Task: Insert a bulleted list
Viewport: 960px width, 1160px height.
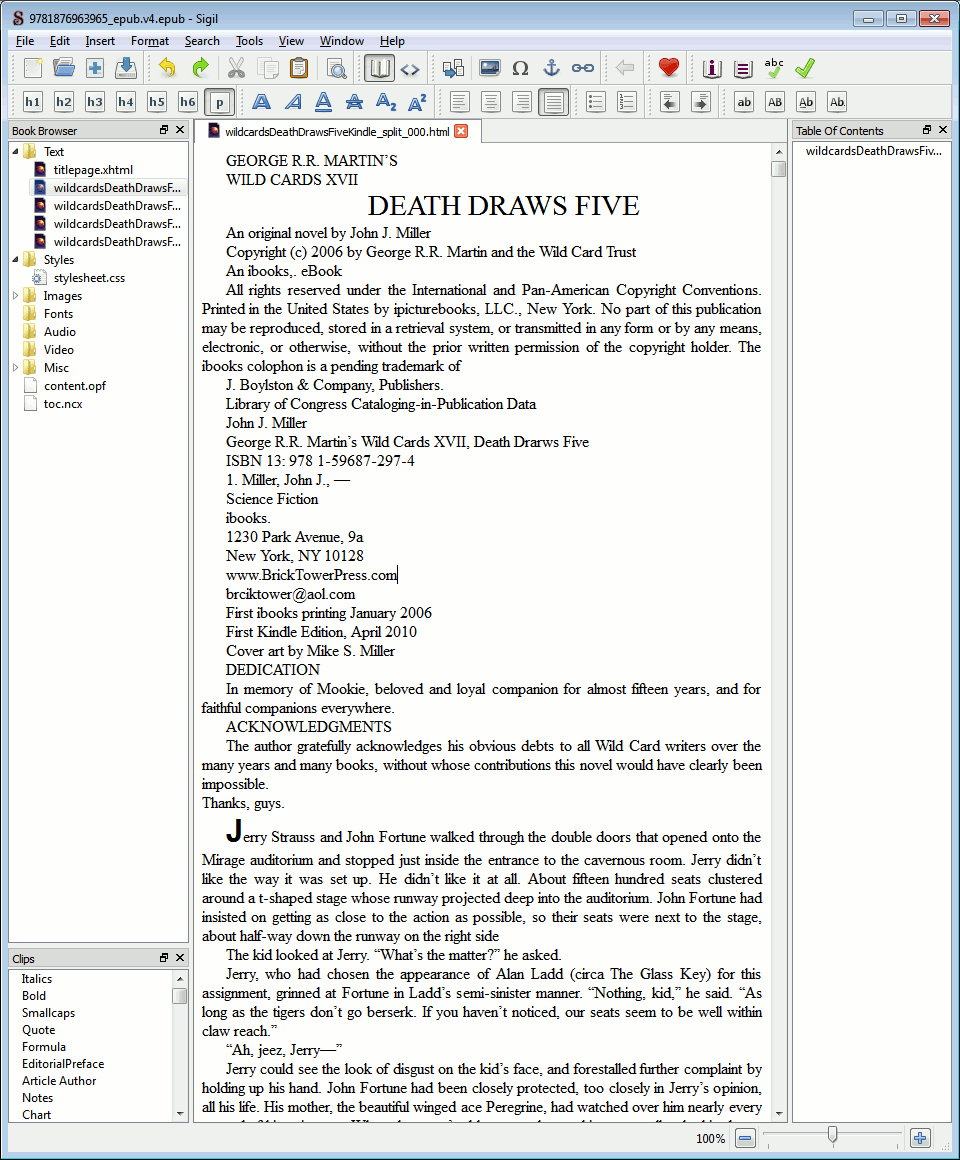Action: coord(595,102)
